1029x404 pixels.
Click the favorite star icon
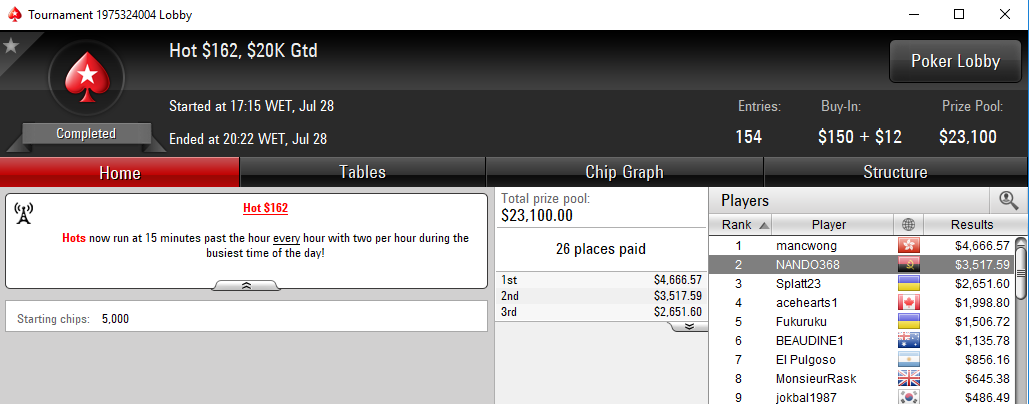[11, 45]
